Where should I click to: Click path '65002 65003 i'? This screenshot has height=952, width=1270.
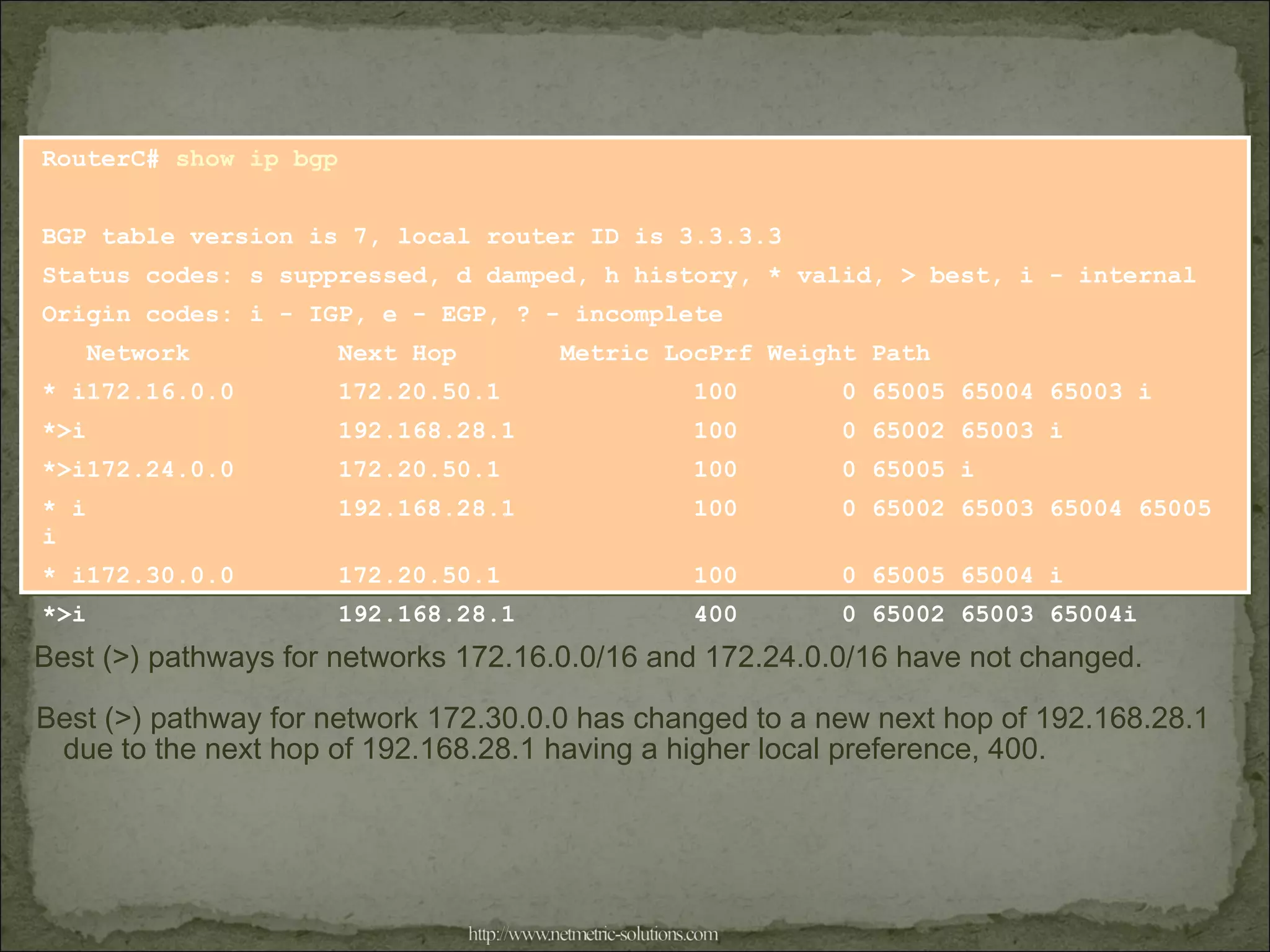tap(967, 431)
